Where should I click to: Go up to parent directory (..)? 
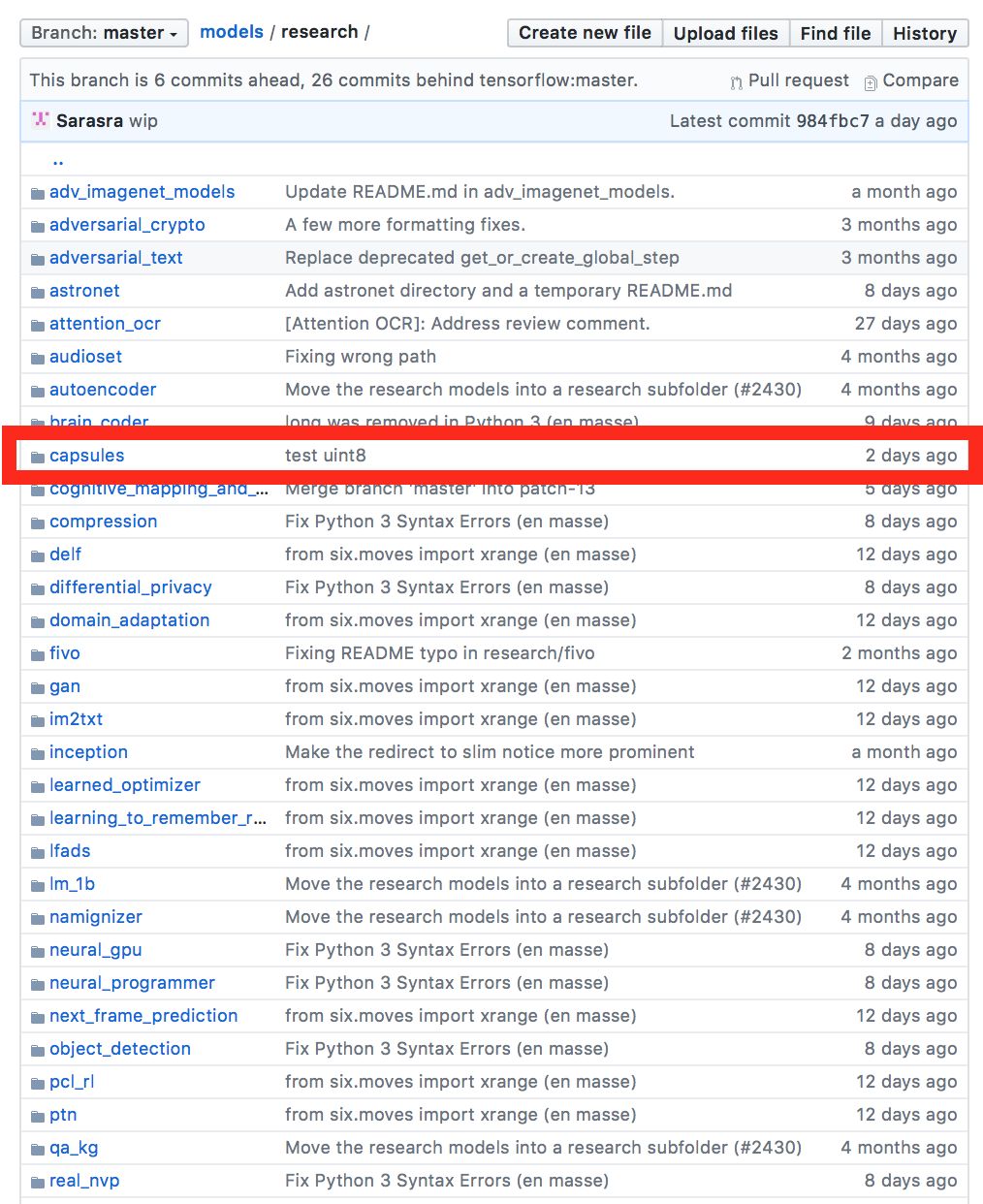pyautogui.click(x=57, y=161)
